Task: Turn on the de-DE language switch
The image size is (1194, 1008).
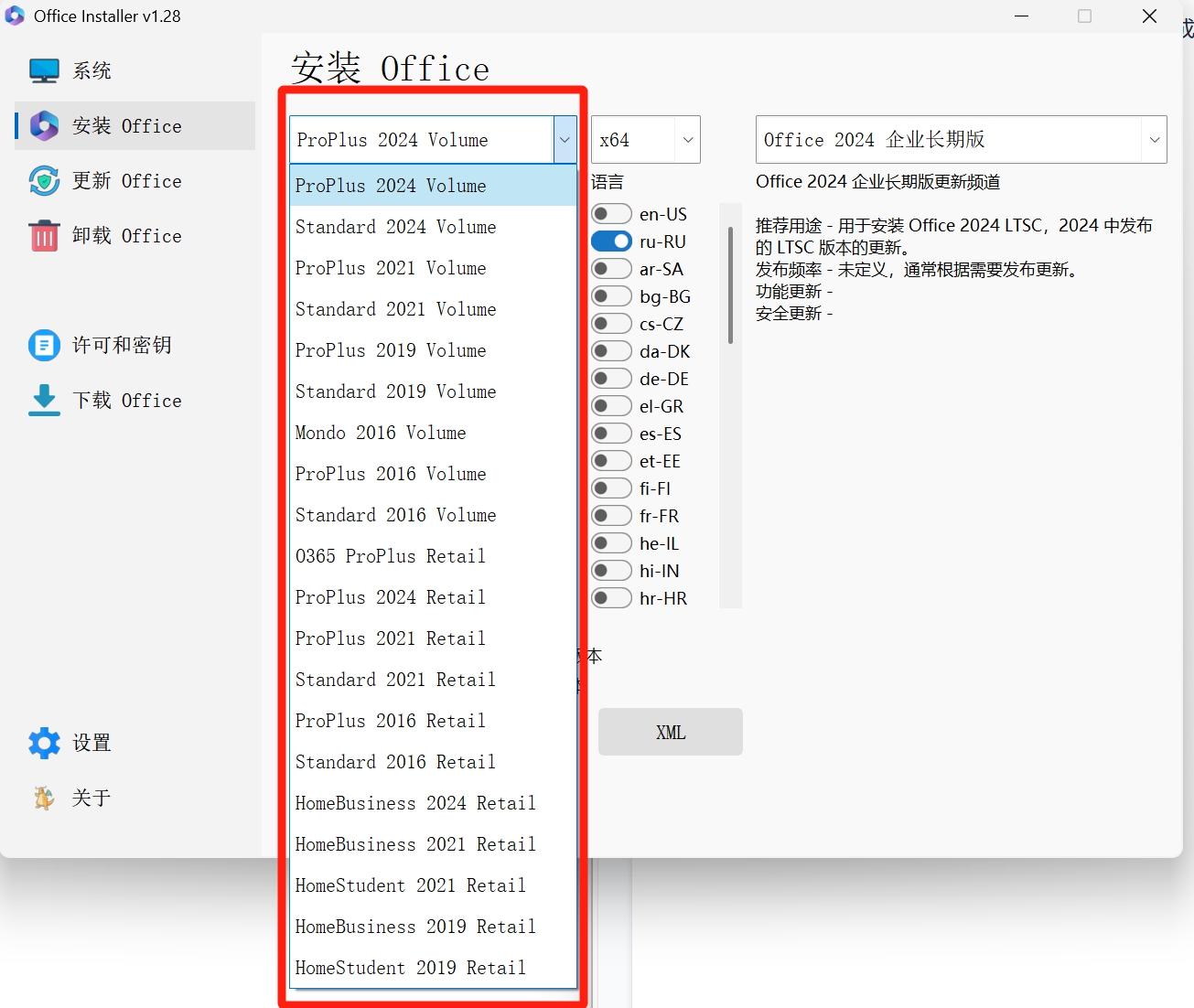Action: 611,378
